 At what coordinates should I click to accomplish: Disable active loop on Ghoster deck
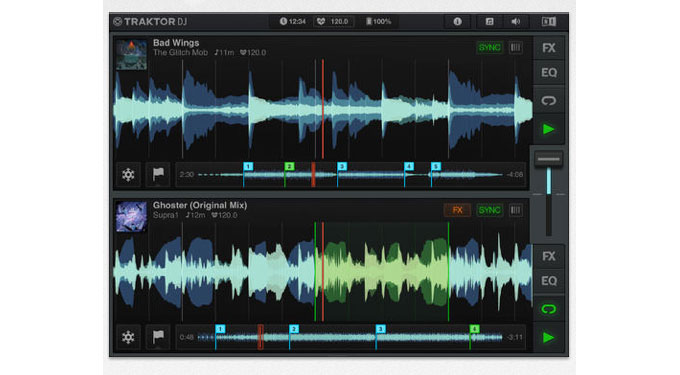coord(549,309)
